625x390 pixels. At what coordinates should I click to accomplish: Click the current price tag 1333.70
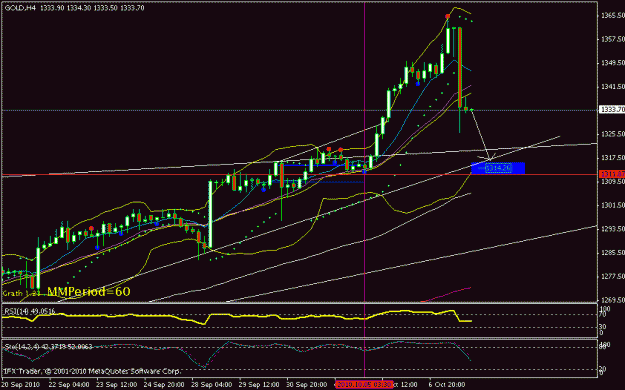[612, 110]
